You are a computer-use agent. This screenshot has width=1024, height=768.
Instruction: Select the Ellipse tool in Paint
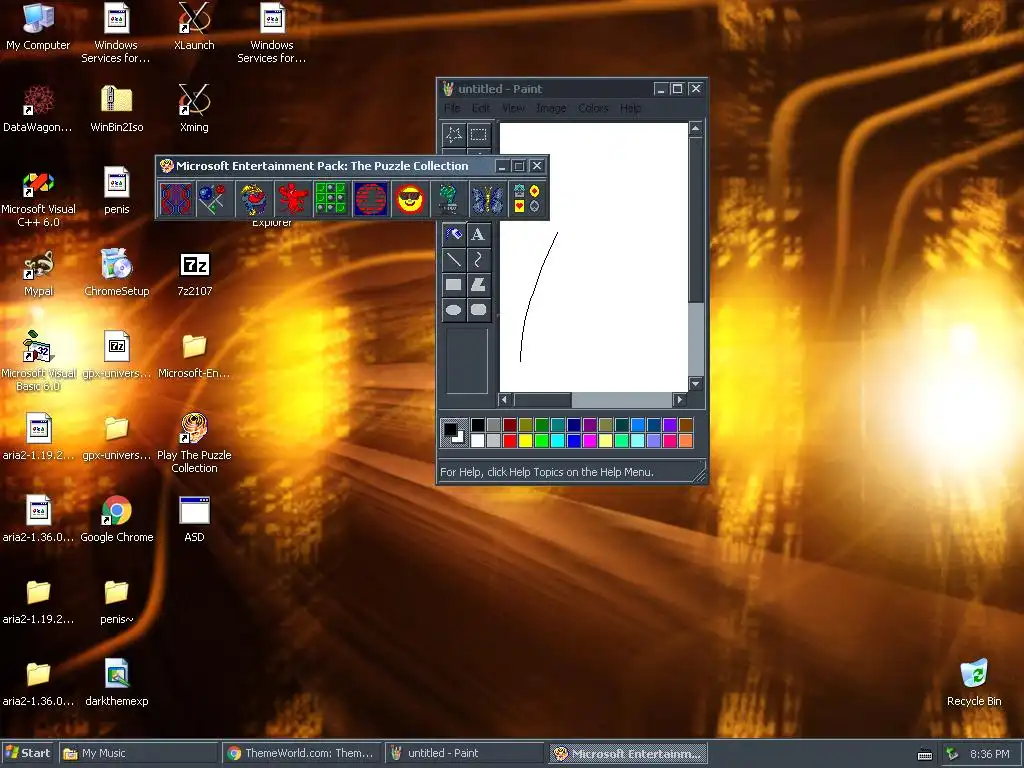click(x=453, y=310)
